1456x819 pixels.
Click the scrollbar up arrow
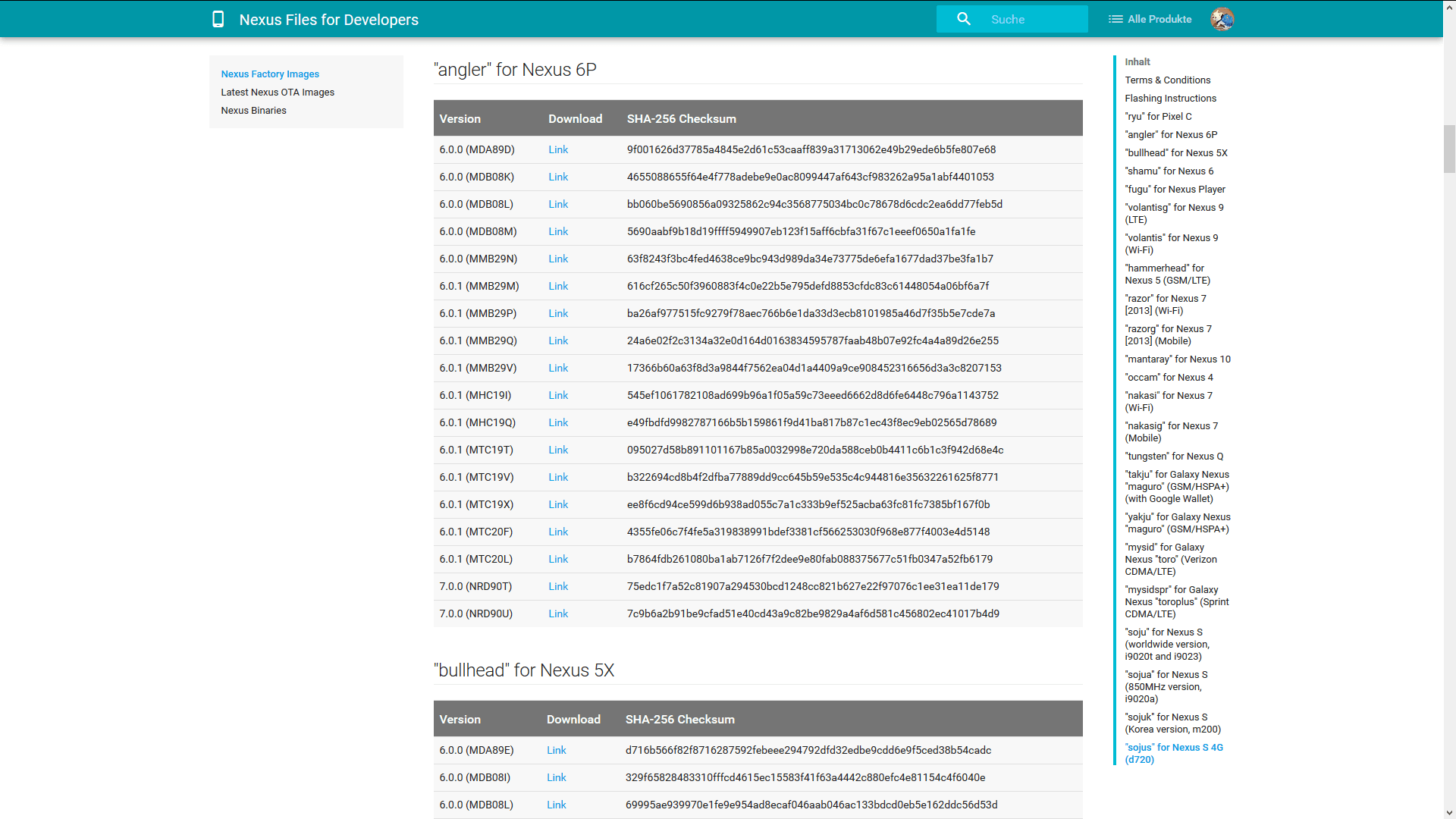point(1449,5)
